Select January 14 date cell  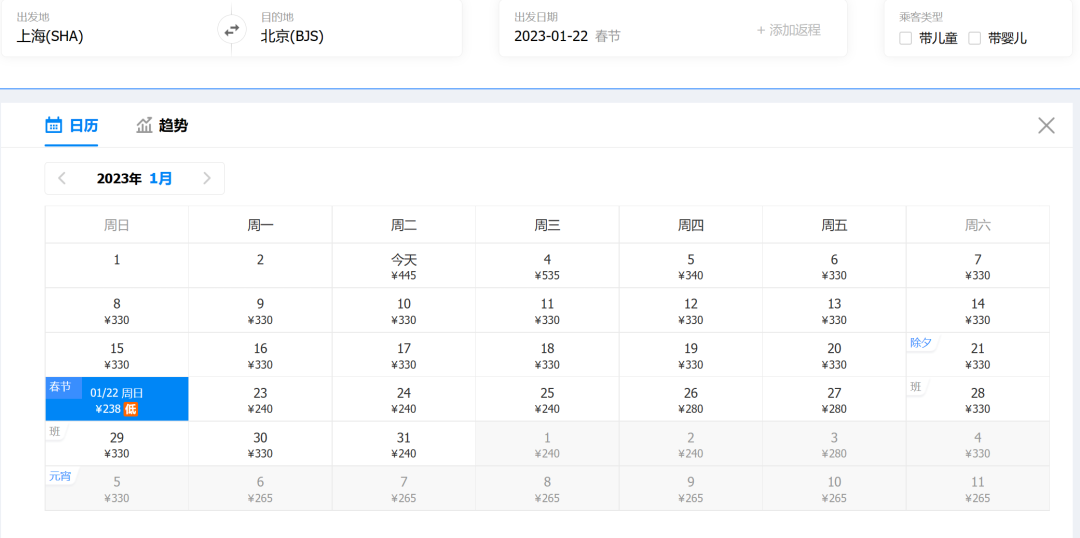pos(977,310)
